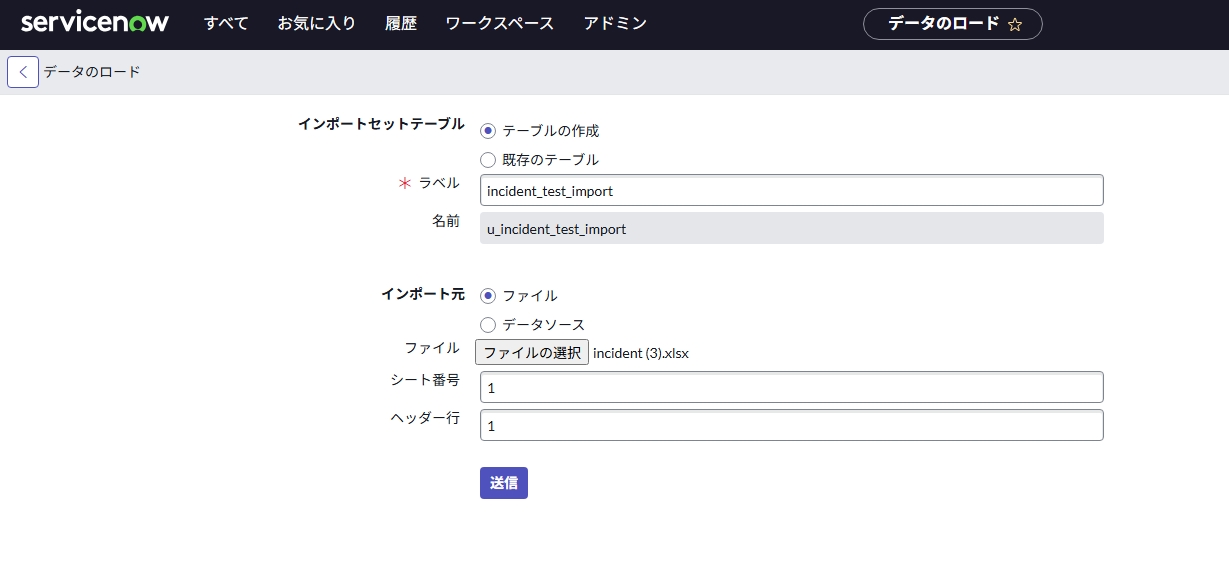Expand the アドミン menu
This screenshot has width=1229, height=583.
(x=615, y=23)
